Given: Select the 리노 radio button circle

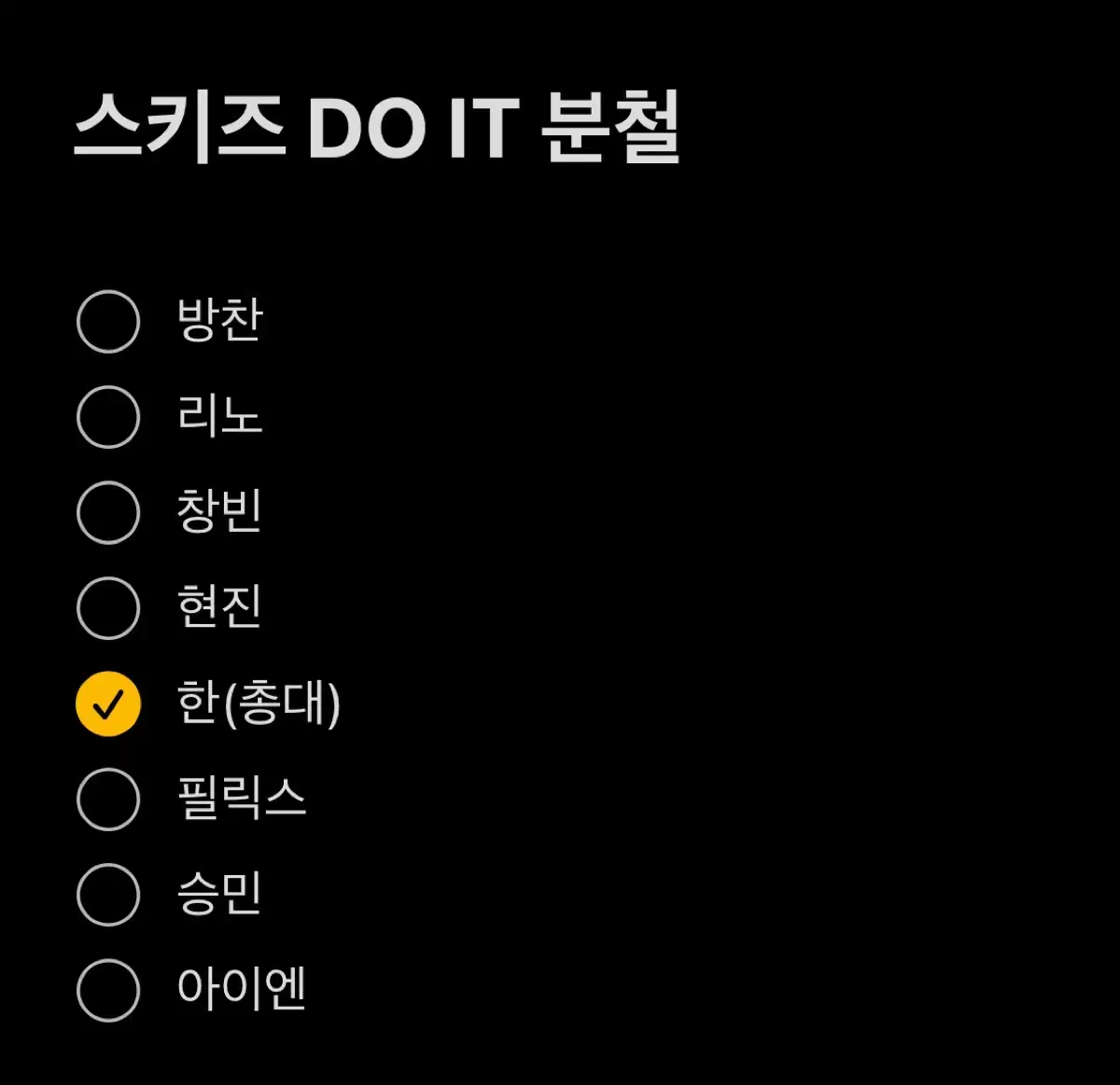Looking at the screenshot, I should coord(108,417).
